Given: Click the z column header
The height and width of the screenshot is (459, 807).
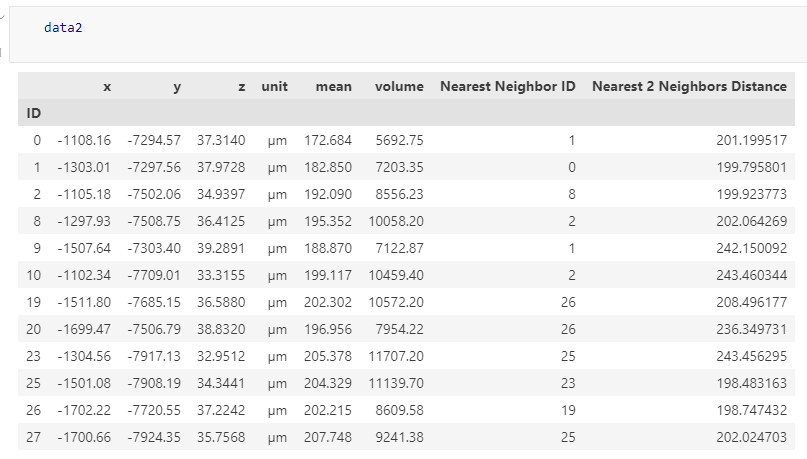Looking at the screenshot, I should (242, 86).
